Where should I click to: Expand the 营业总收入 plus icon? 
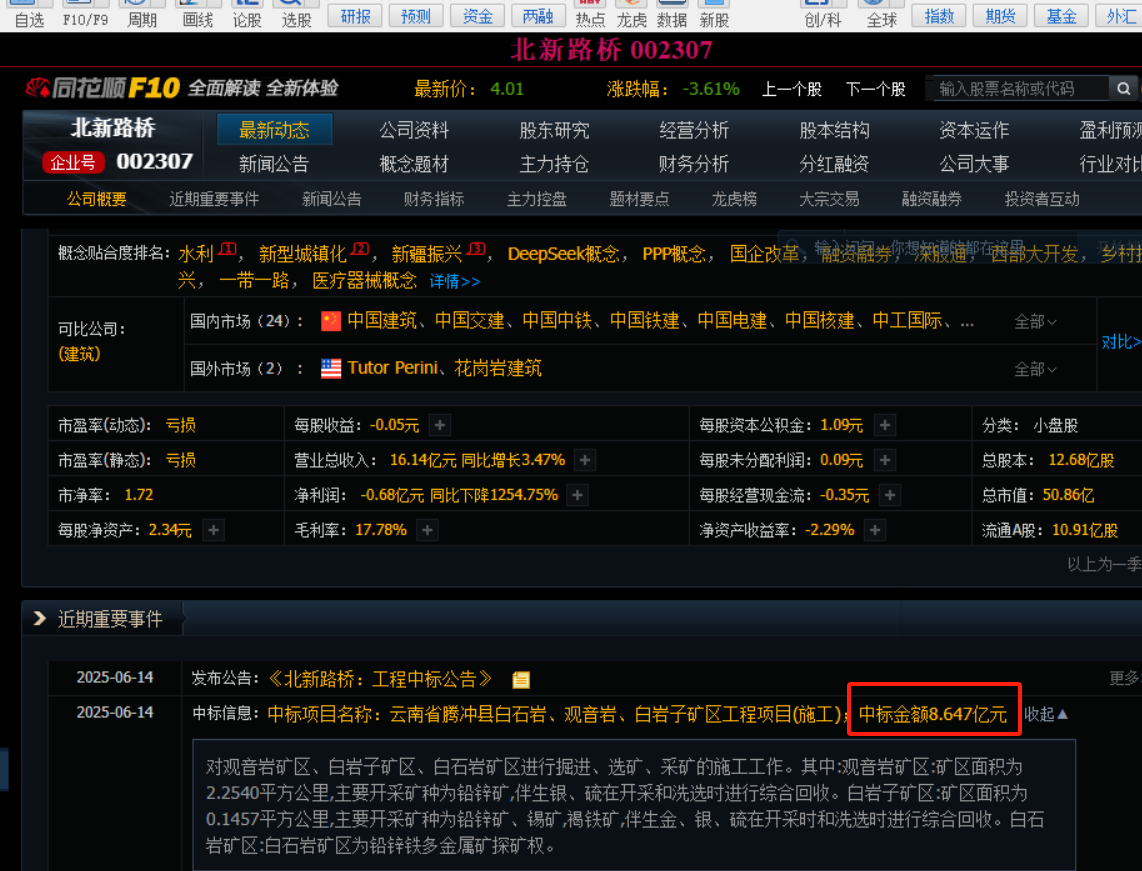click(584, 460)
